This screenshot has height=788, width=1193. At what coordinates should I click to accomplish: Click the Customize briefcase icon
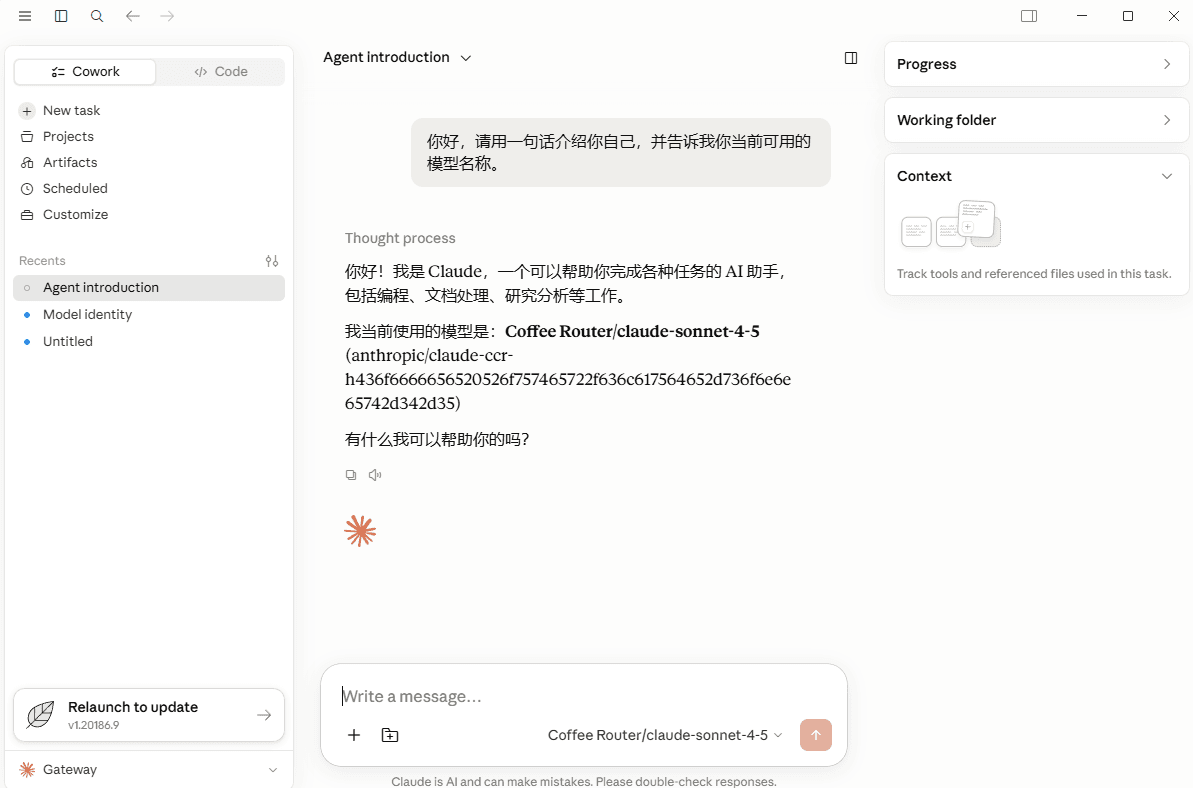27,215
